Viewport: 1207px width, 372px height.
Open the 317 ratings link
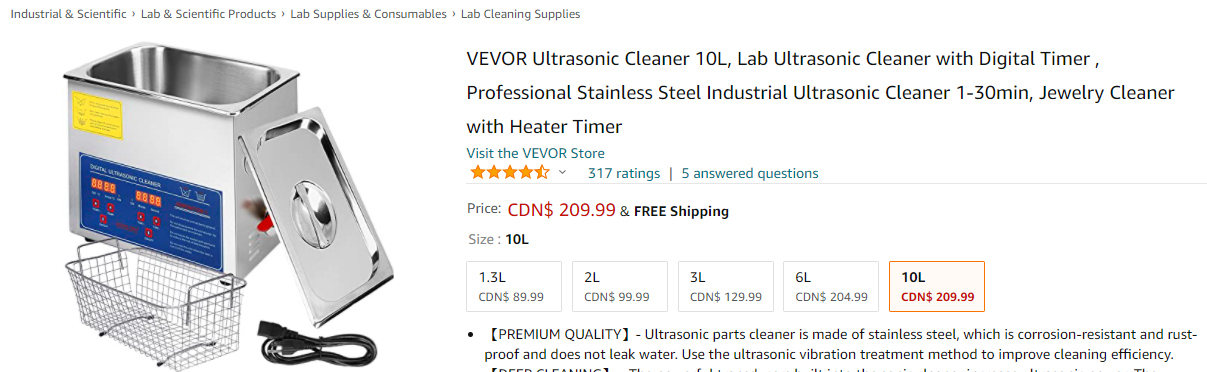click(x=624, y=173)
